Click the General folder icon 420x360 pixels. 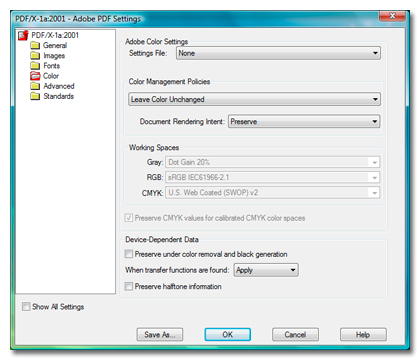tap(35, 45)
